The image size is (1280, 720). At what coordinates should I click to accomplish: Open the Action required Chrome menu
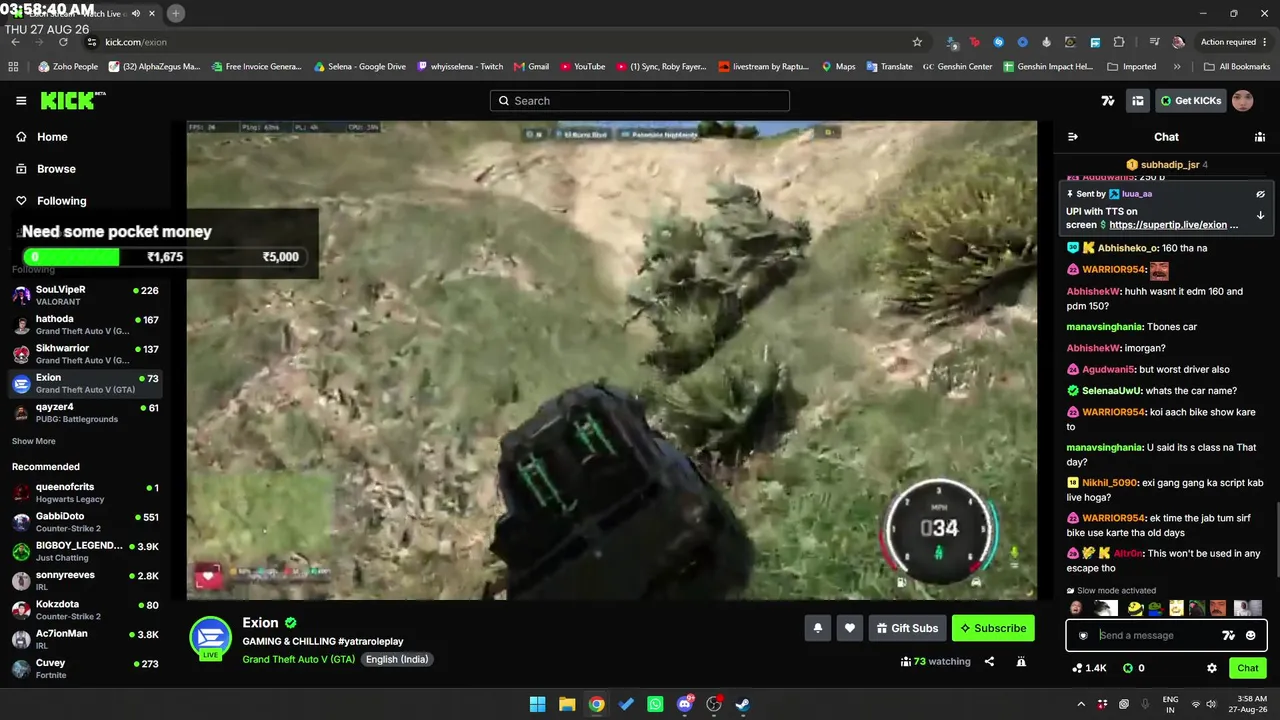(1234, 42)
